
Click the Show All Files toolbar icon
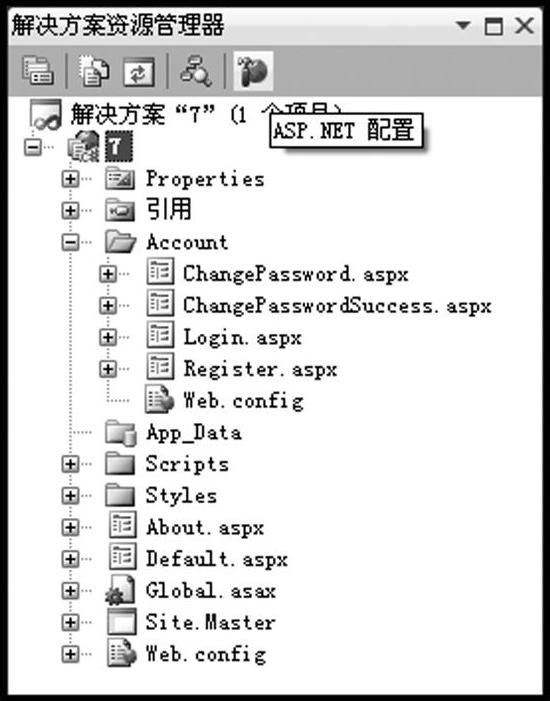click(94, 70)
